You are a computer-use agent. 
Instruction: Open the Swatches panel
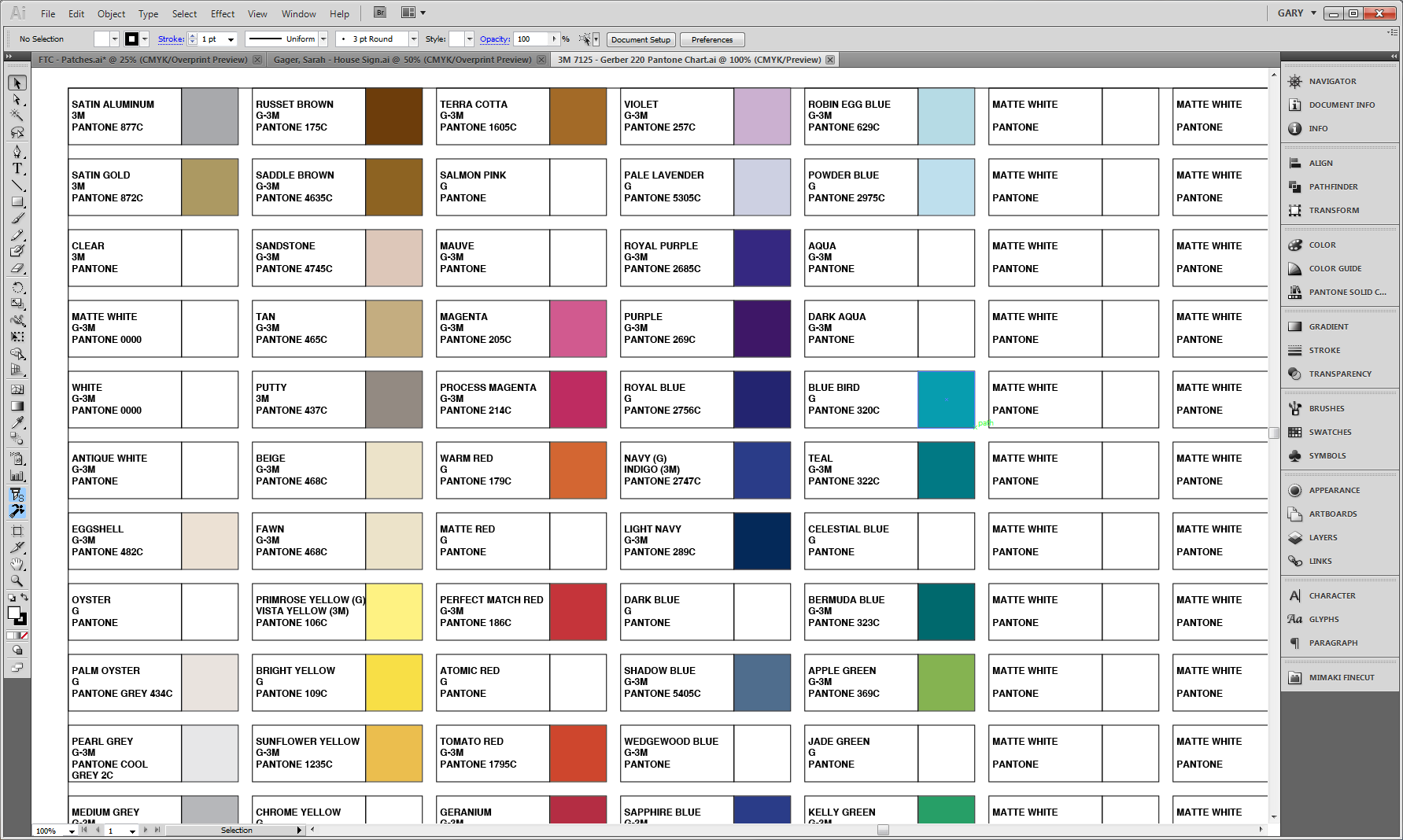click(1330, 432)
